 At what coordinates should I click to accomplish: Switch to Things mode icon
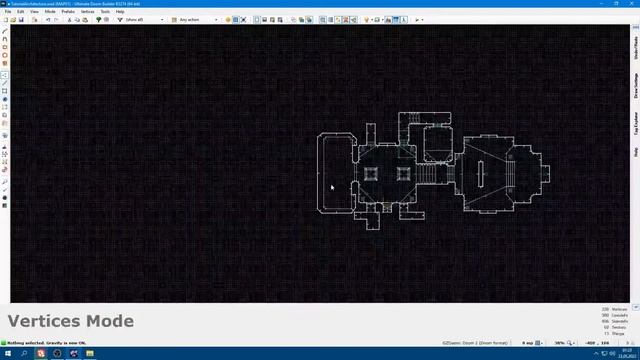click(5, 99)
